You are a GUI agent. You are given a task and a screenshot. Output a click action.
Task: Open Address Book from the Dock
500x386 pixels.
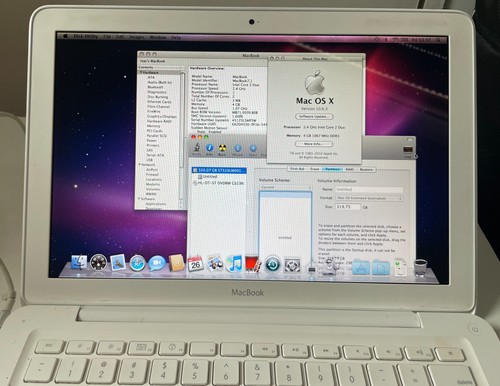tap(176, 263)
